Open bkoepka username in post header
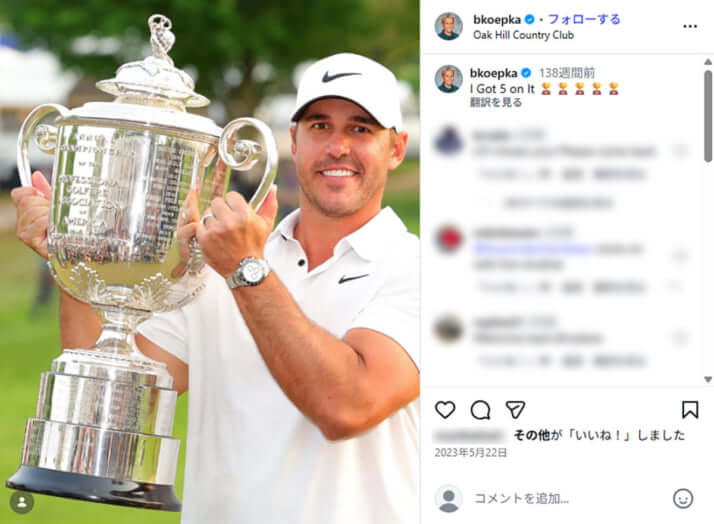 [x=497, y=20]
